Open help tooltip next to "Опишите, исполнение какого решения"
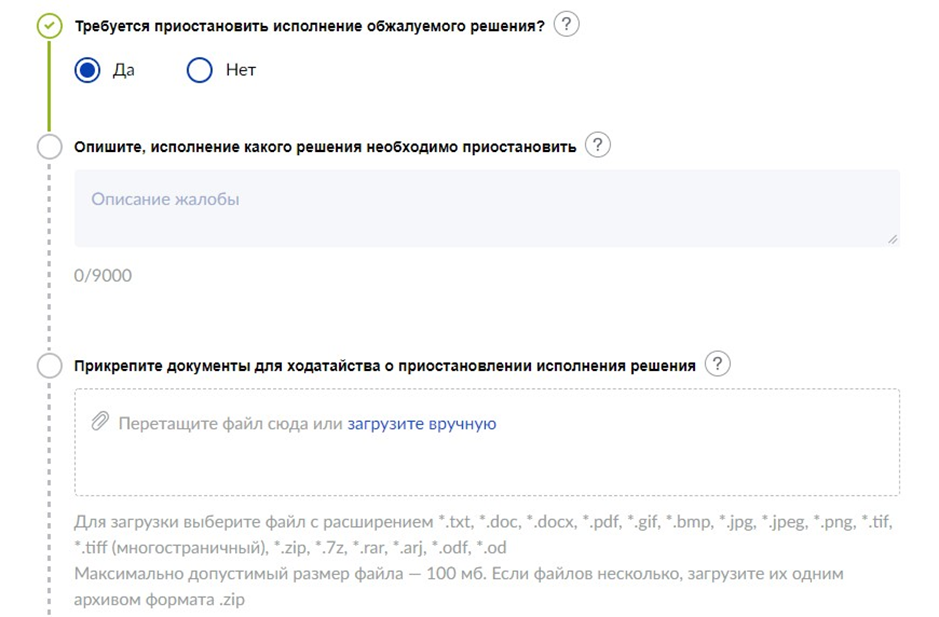 pos(597,146)
